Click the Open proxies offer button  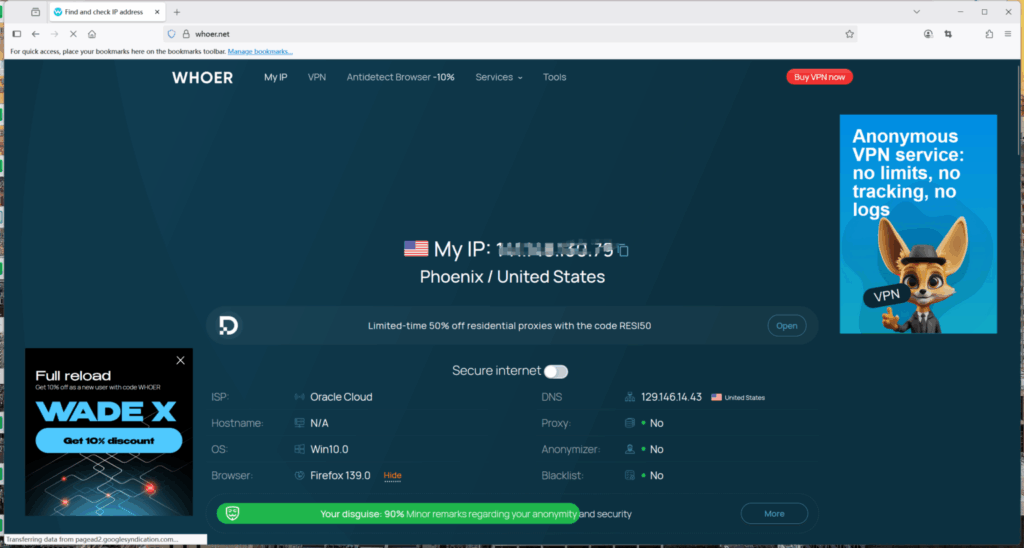click(786, 326)
